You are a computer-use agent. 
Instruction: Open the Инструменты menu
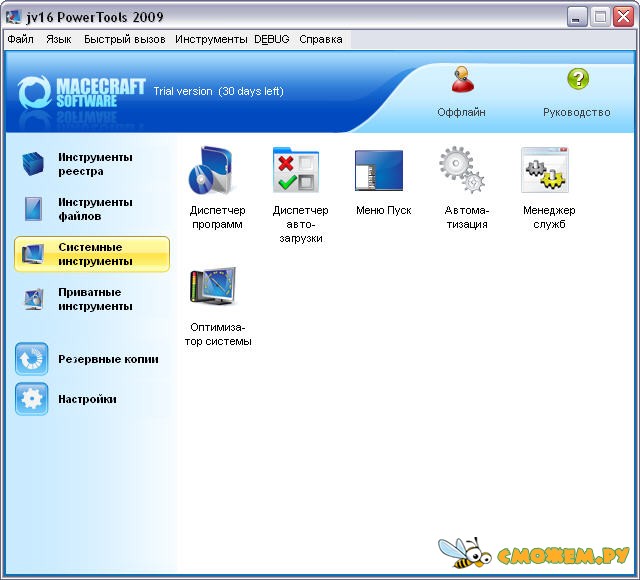point(211,39)
